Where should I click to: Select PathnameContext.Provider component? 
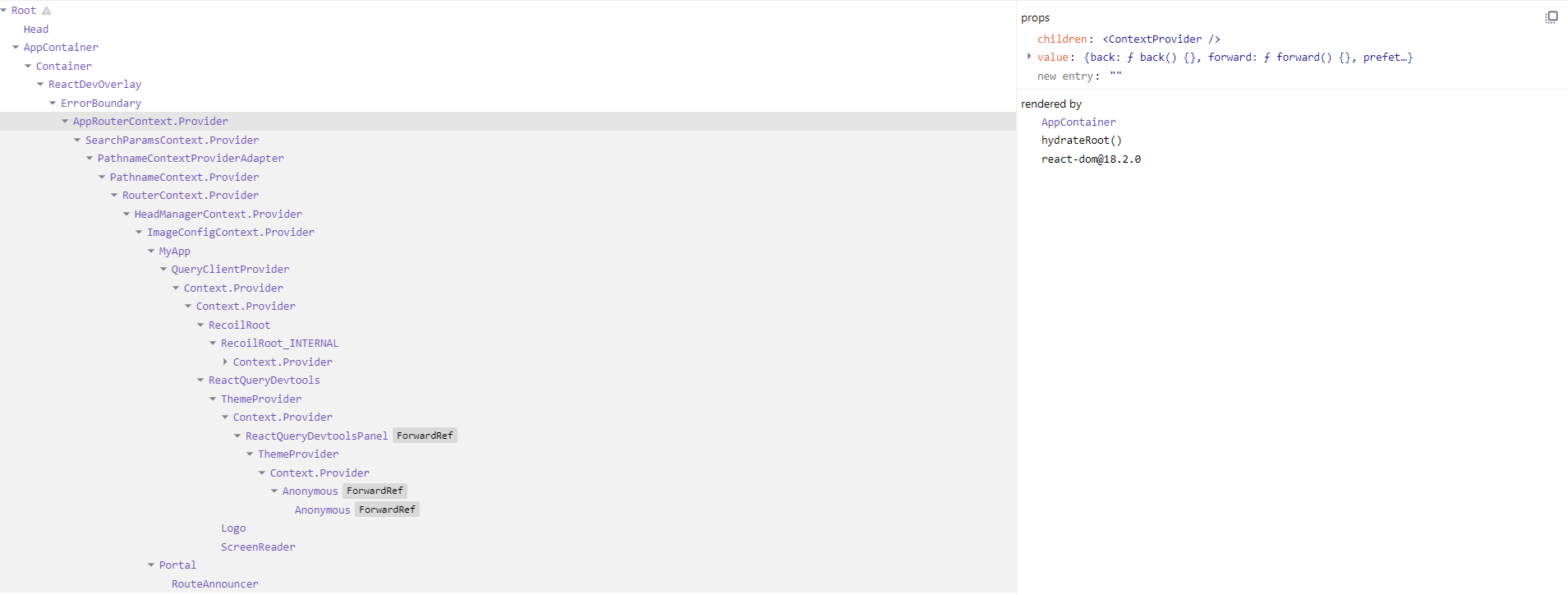(184, 177)
